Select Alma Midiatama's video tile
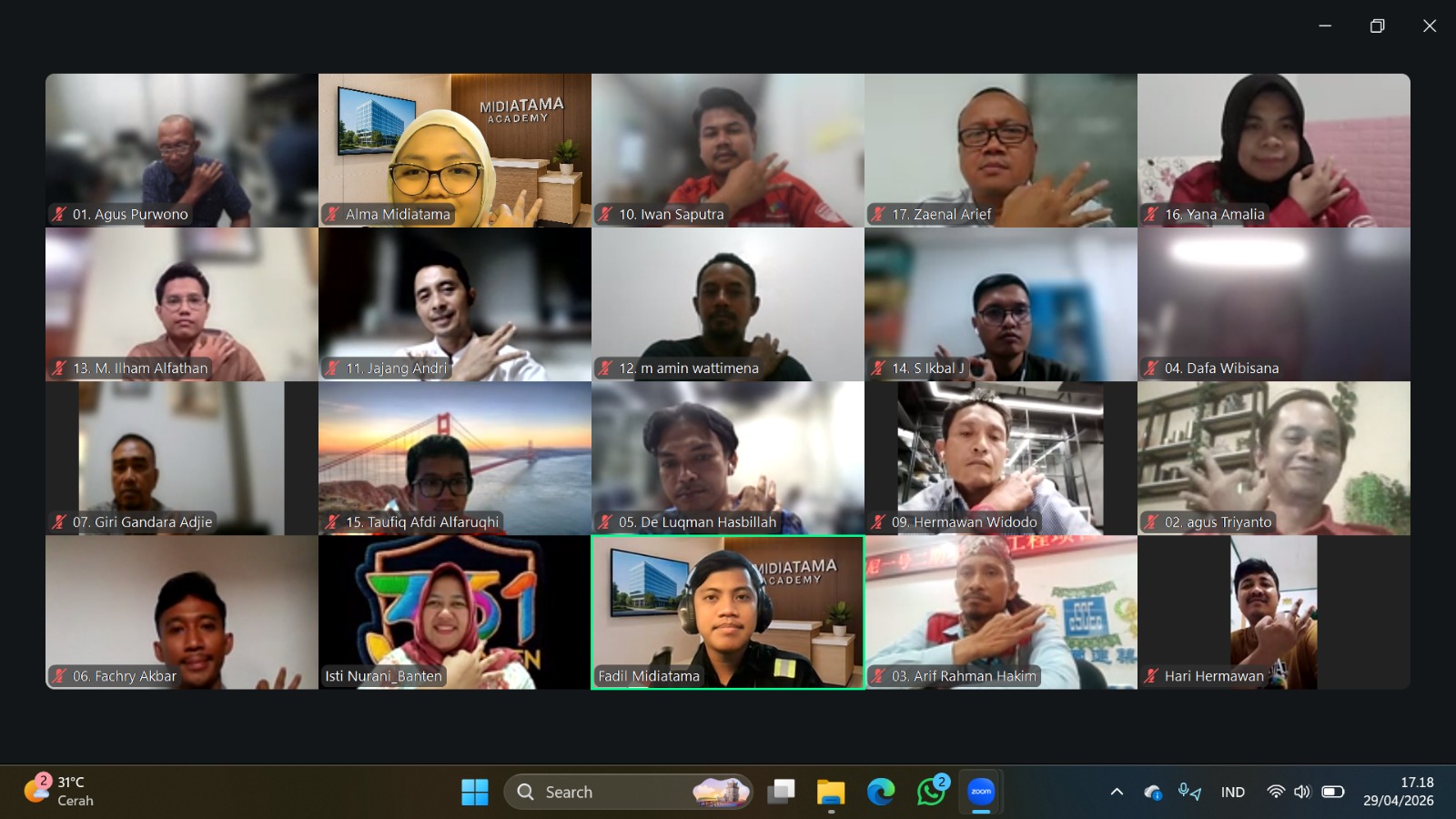Image resolution: width=1456 pixels, height=819 pixels. 454,150
